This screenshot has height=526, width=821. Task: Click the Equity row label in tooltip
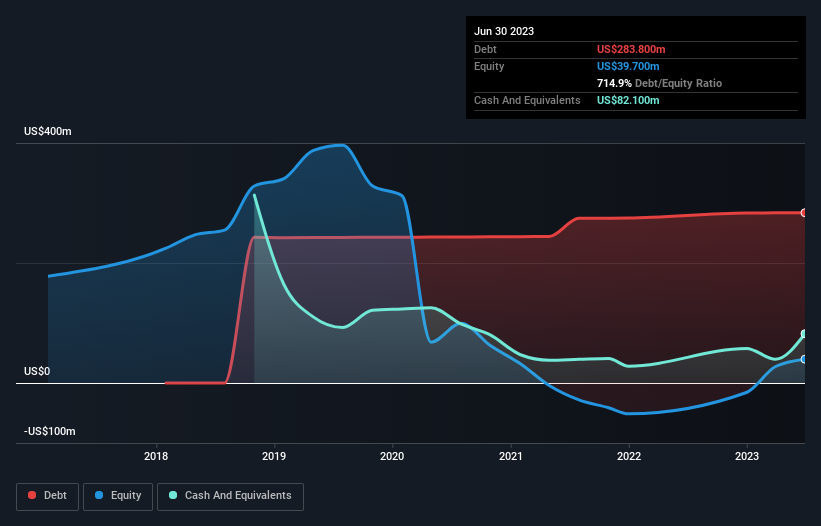click(x=489, y=66)
